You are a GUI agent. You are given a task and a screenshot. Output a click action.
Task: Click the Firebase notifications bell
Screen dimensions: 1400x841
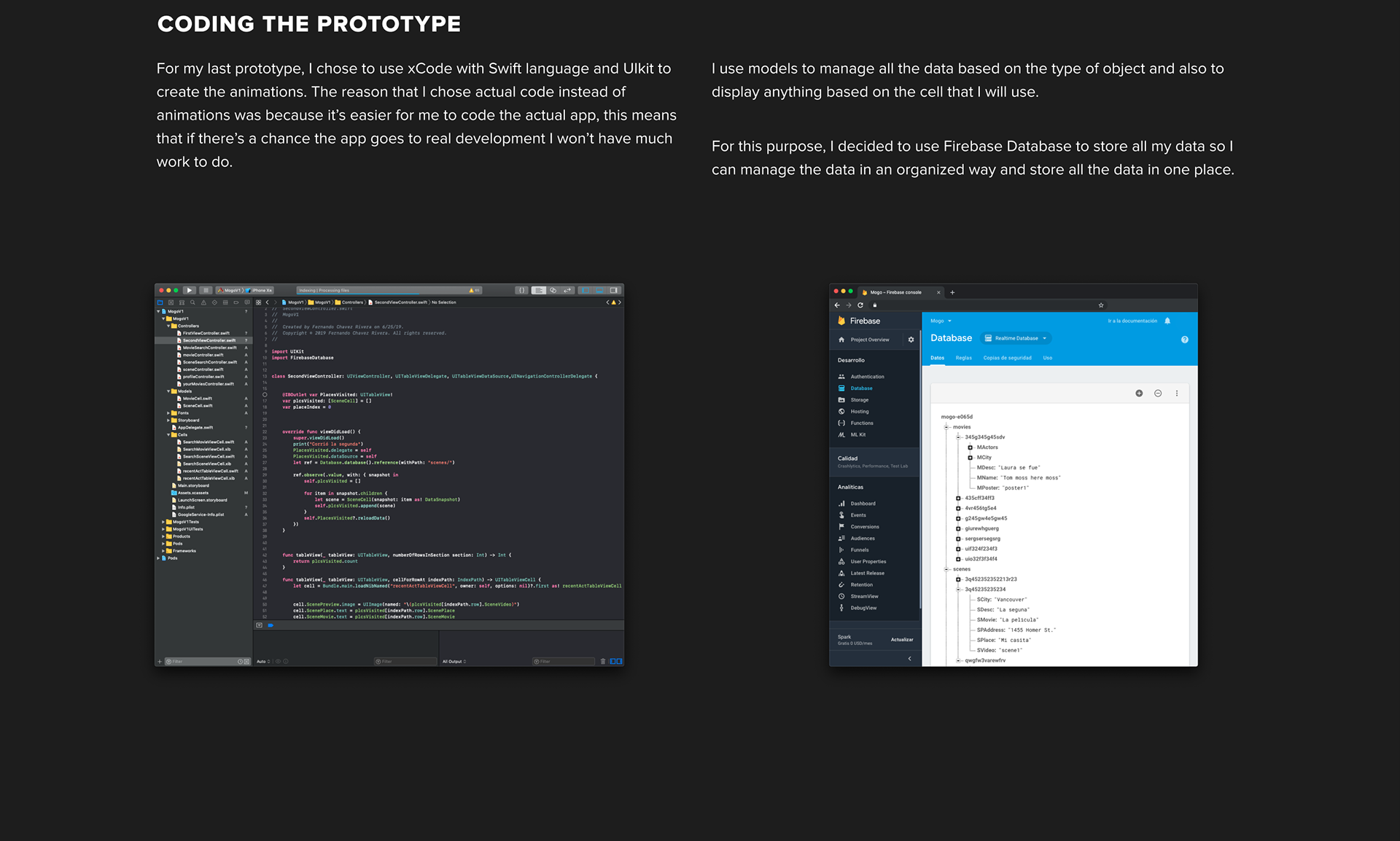(x=1167, y=321)
